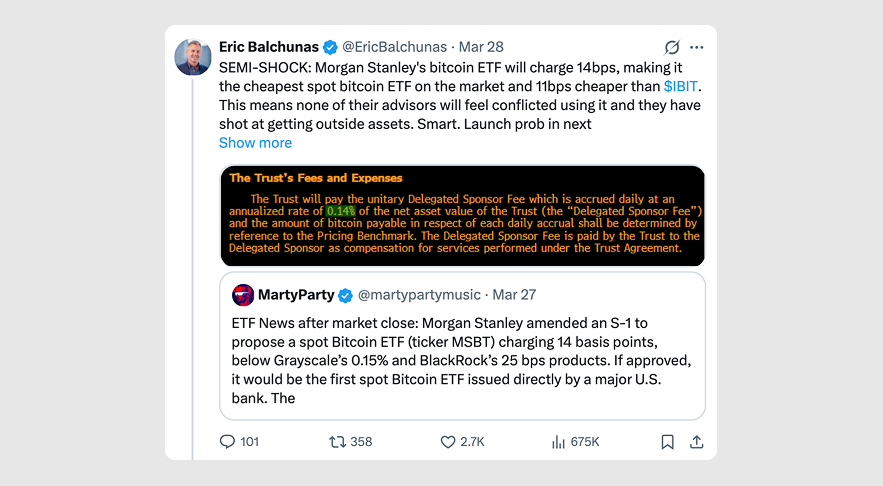Open the views analytics bar icon

pyautogui.click(x=560, y=441)
